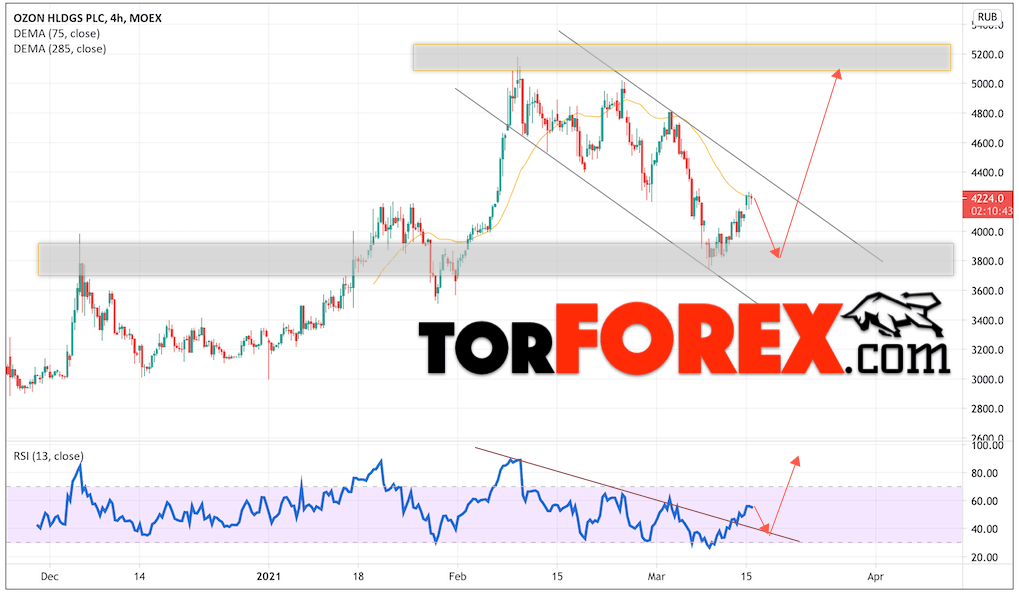The image size is (1019, 595).
Task: Click the 4400.0 price axis label
Action: pyautogui.click(x=987, y=173)
